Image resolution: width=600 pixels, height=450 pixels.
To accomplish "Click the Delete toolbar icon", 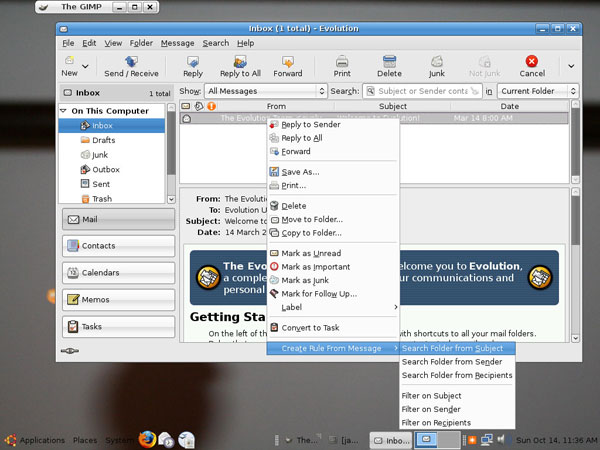I will [389, 61].
